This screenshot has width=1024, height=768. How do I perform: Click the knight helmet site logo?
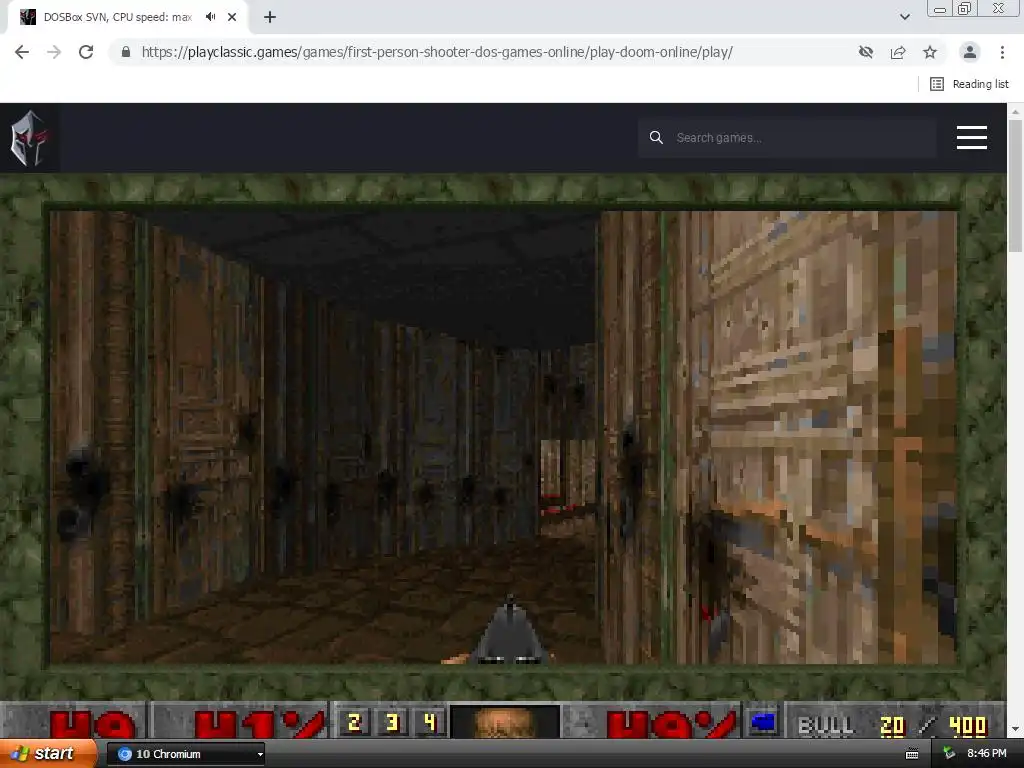29,138
